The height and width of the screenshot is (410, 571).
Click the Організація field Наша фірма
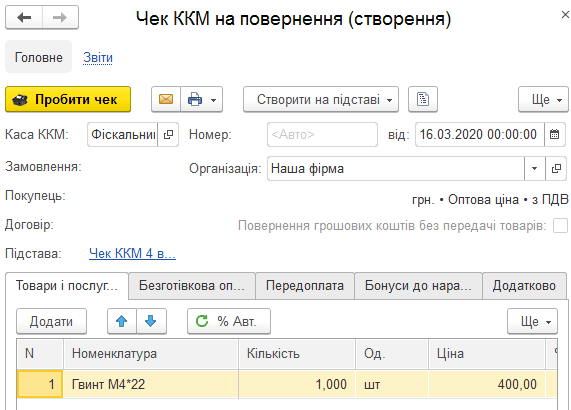click(396, 169)
